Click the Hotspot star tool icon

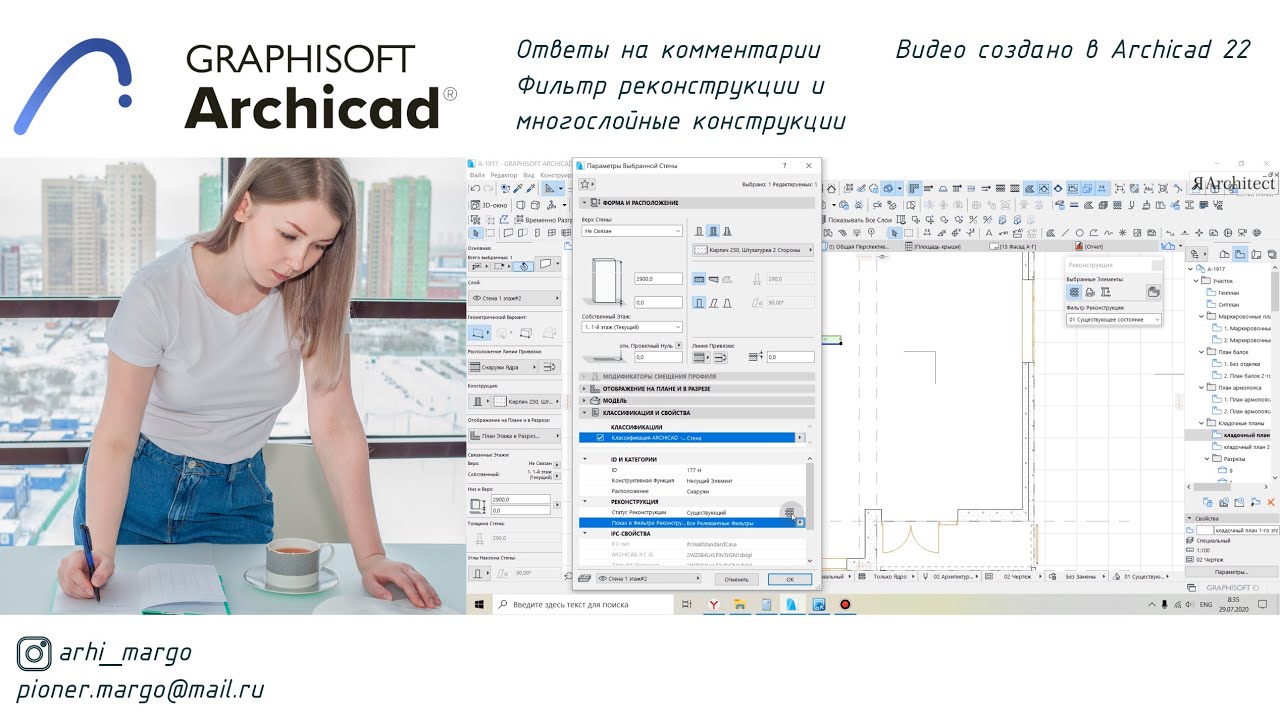coord(1122,233)
